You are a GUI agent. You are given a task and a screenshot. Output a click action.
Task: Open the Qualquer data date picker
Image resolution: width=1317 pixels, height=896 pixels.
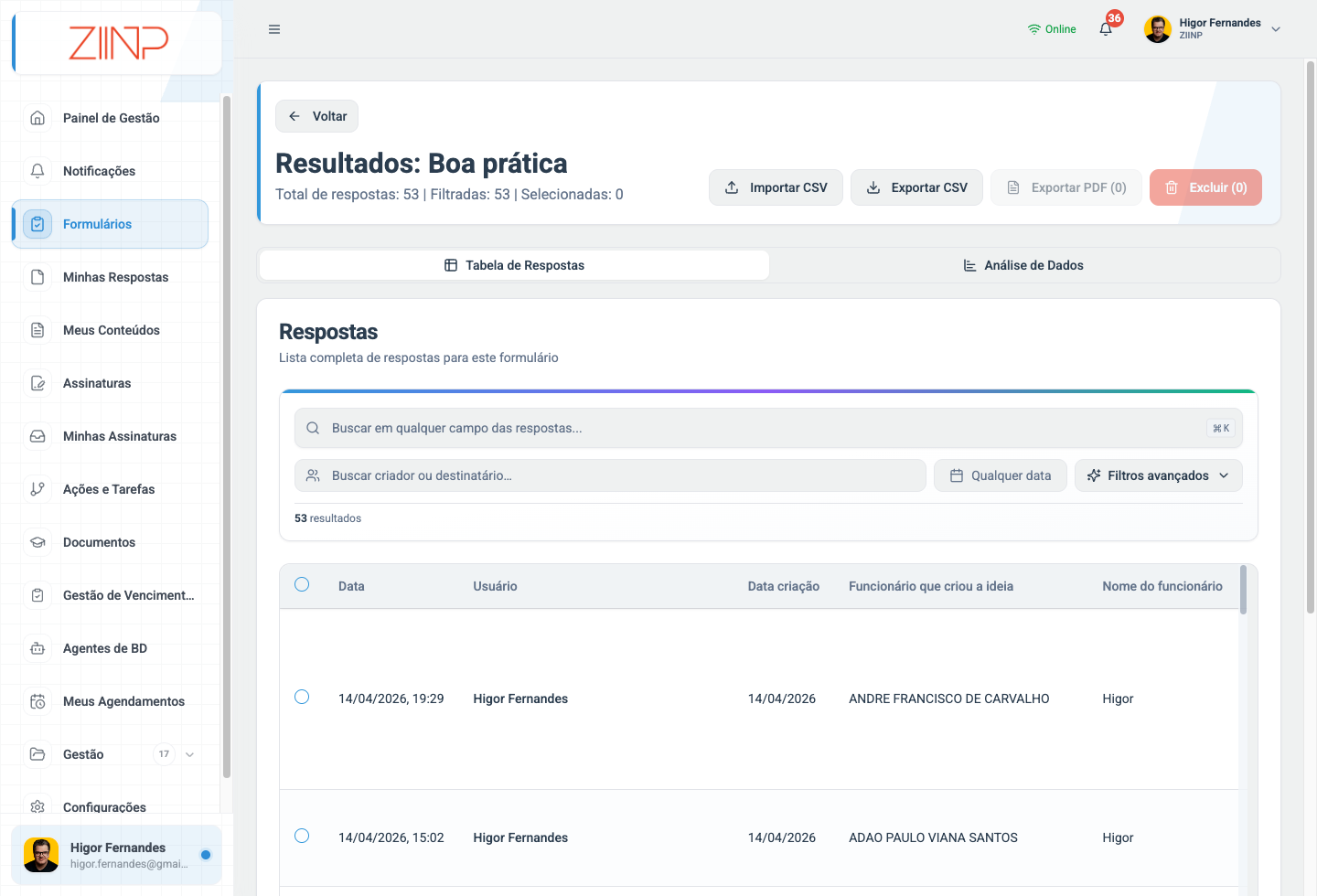click(1001, 475)
